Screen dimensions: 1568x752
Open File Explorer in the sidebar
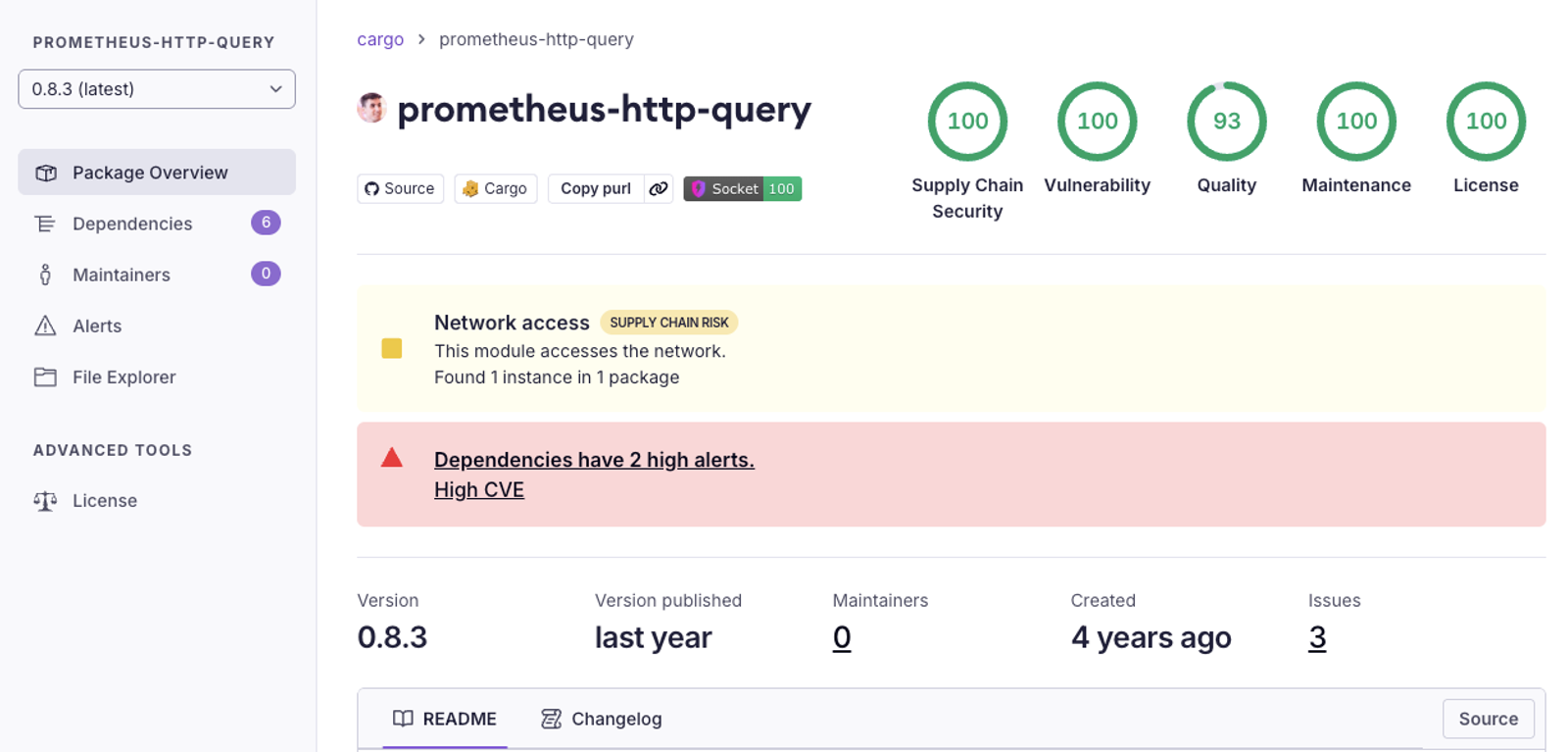tap(157, 376)
